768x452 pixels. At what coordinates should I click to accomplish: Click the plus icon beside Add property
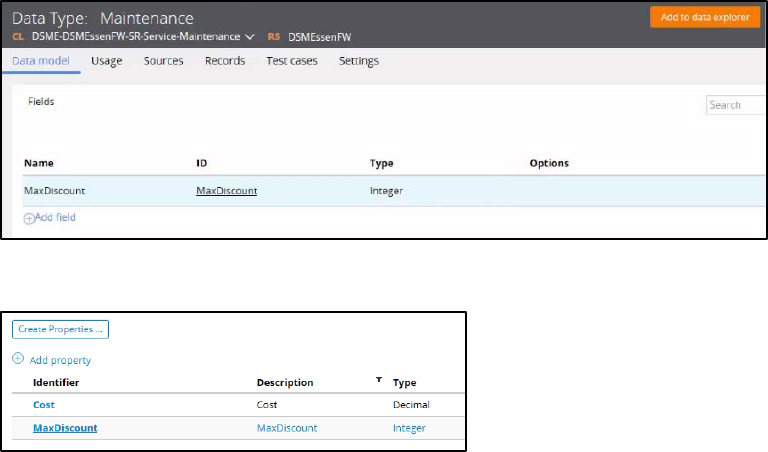[x=18, y=360]
